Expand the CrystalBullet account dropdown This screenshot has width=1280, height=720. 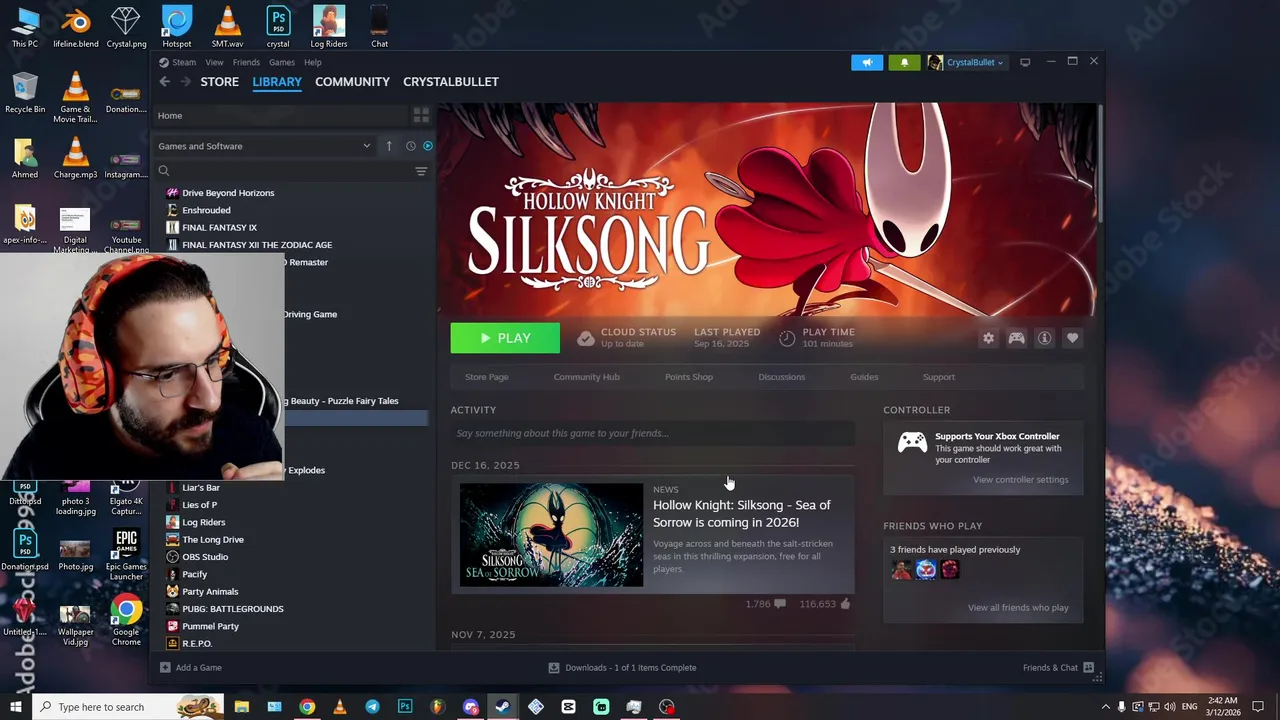[x=966, y=62]
